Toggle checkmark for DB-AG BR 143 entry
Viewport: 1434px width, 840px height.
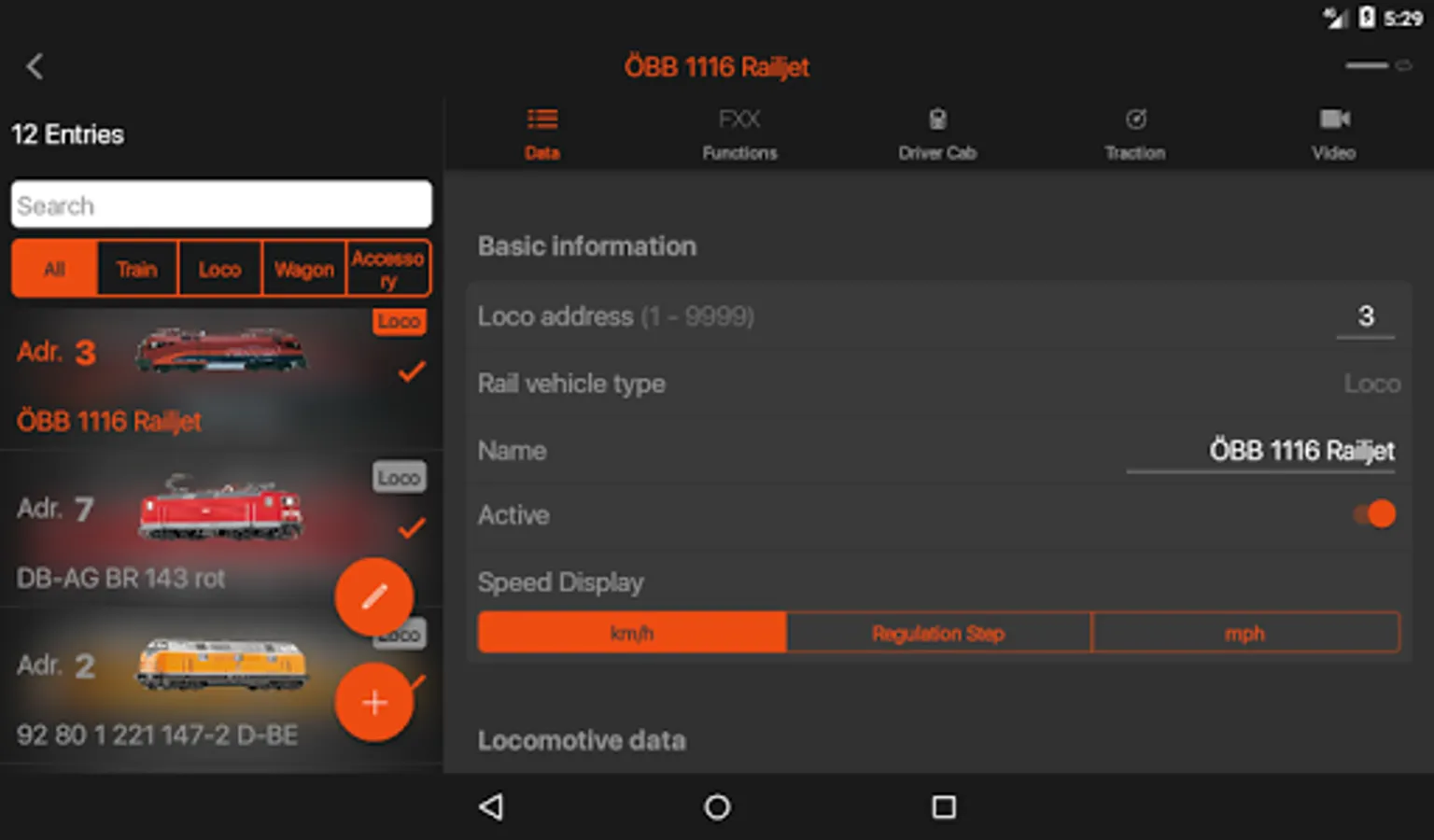[x=412, y=528]
